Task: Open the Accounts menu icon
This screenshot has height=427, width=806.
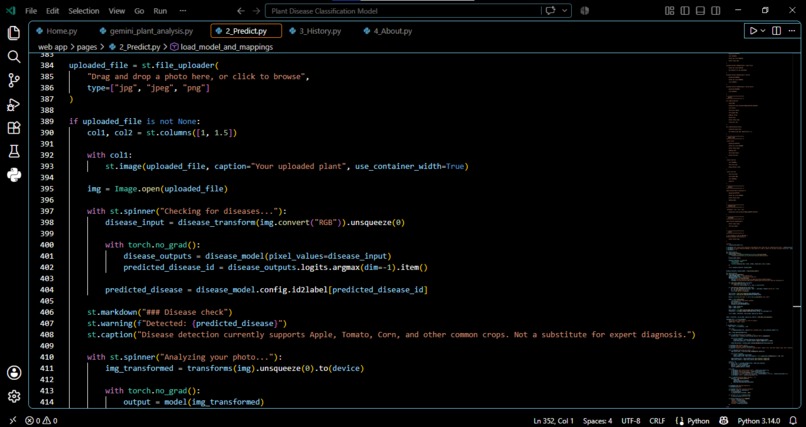Action: (14, 373)
